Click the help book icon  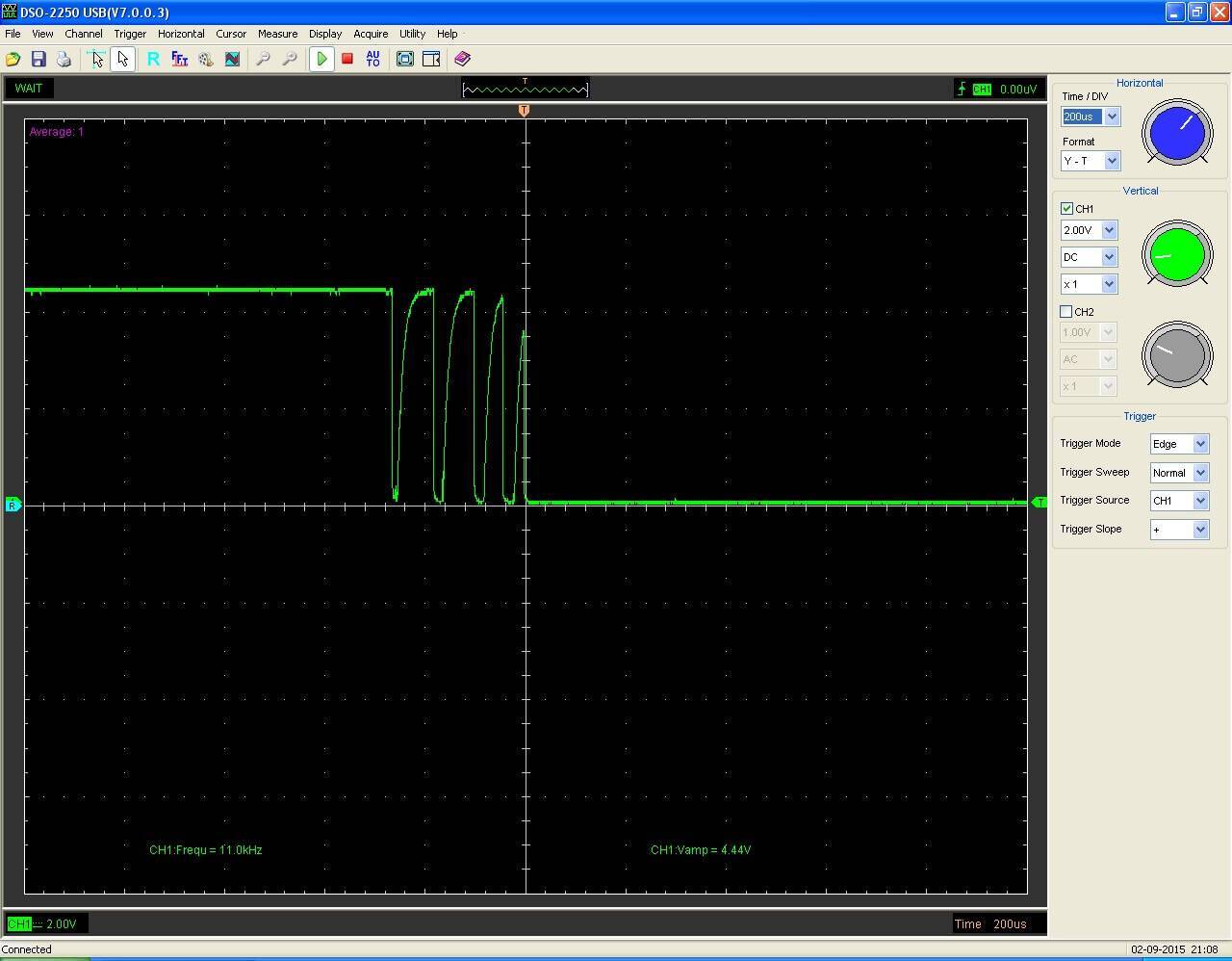(462, 60)
